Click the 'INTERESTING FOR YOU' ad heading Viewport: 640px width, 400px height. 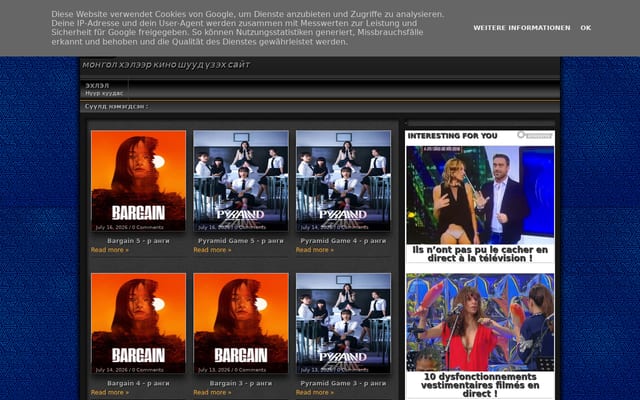(x=452, y=136)
